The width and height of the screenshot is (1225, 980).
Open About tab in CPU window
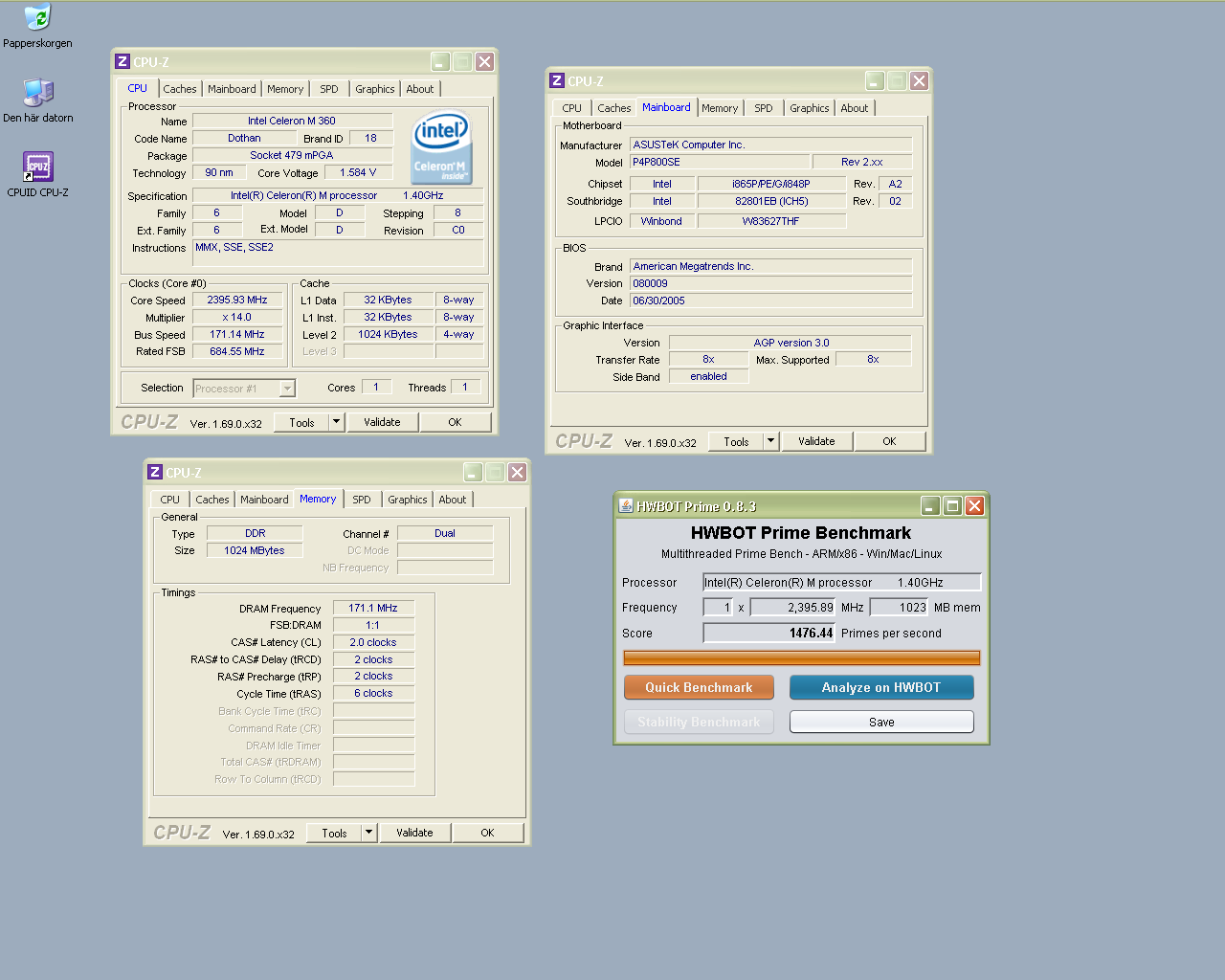[420, 89]
